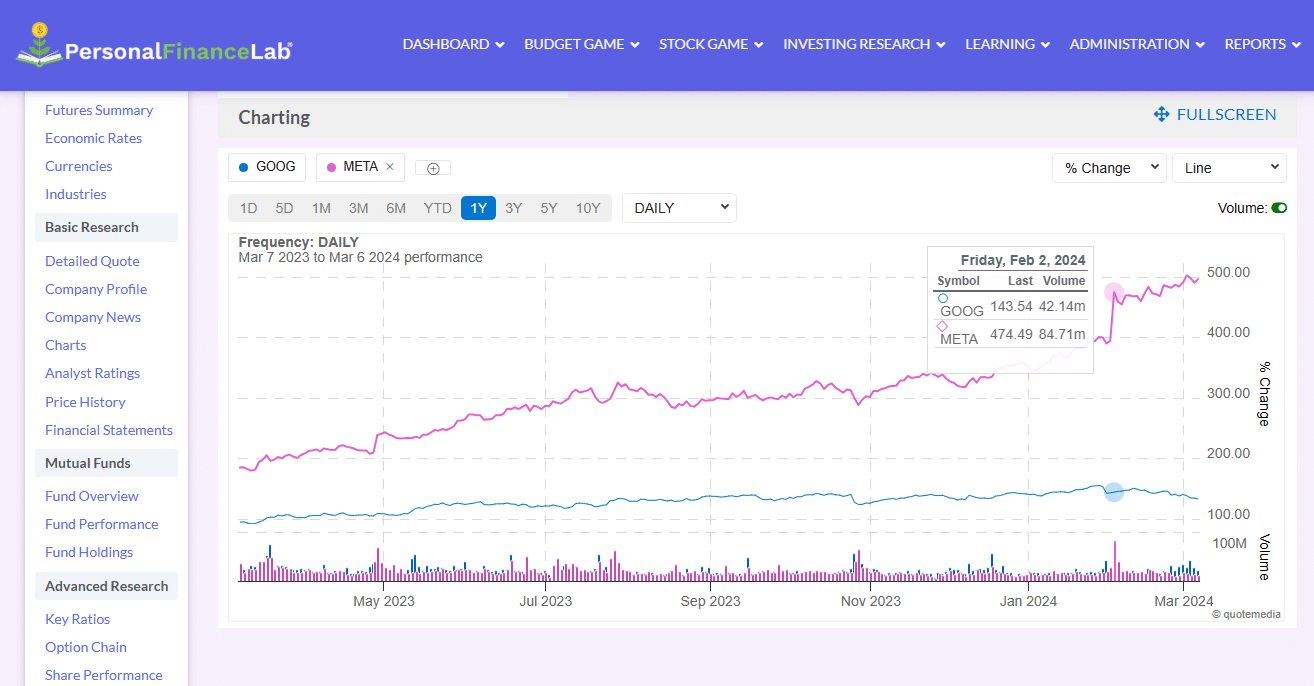Click the pink META data point marker
This screenshot has width=1314, height=686.
[x=1114, y=292]
